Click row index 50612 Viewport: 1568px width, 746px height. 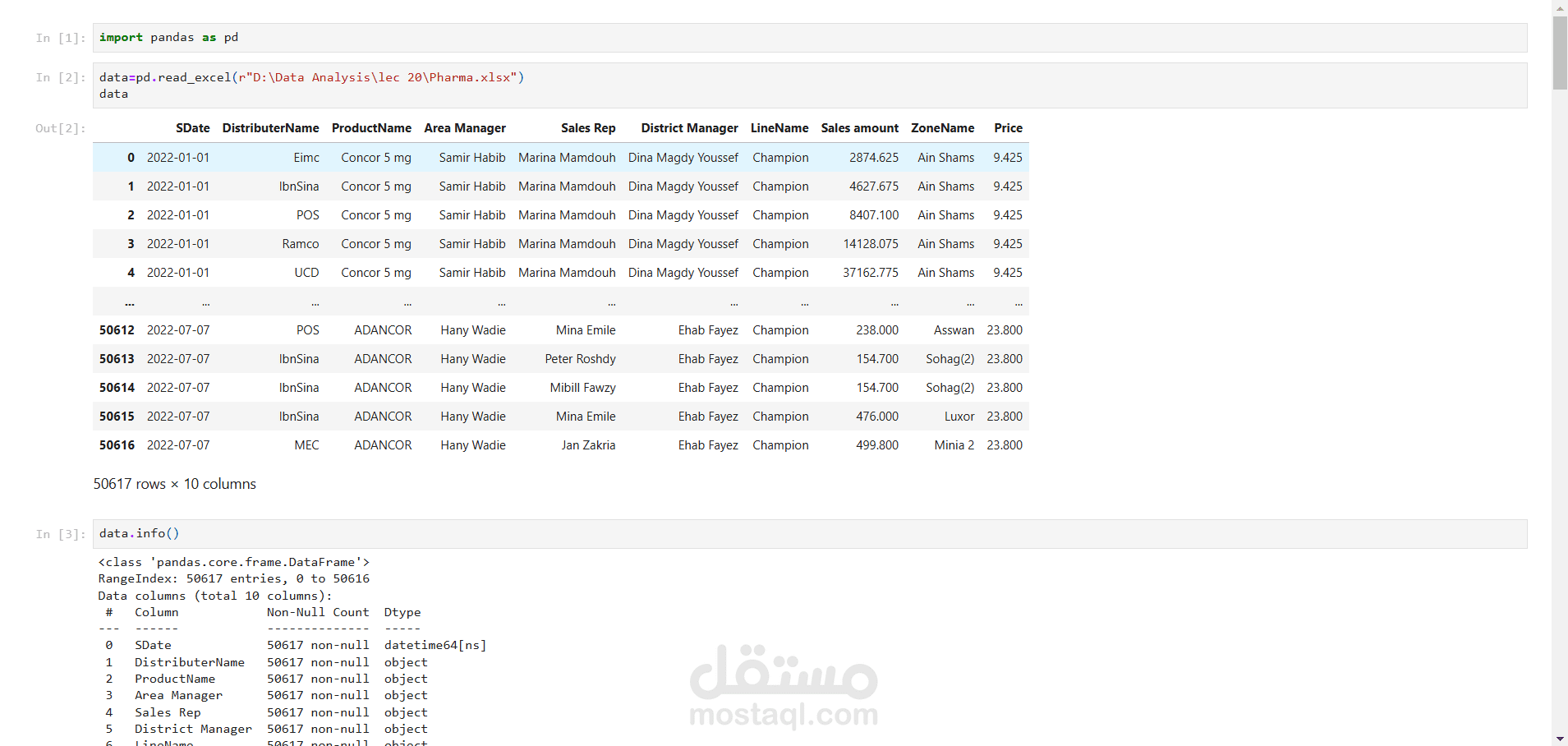click(x=117, y=330)
